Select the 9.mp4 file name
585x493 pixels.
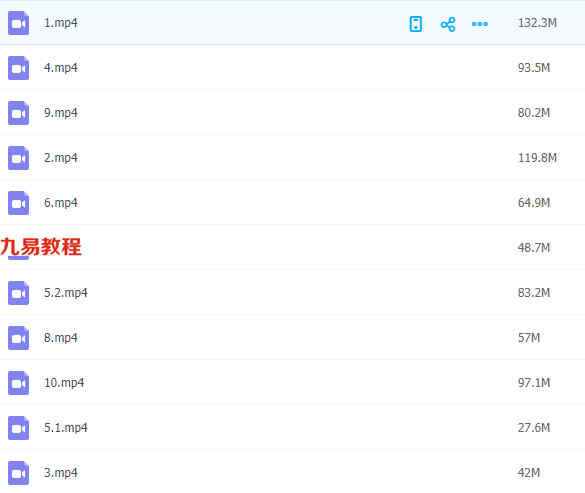click(x=61, y=113)
